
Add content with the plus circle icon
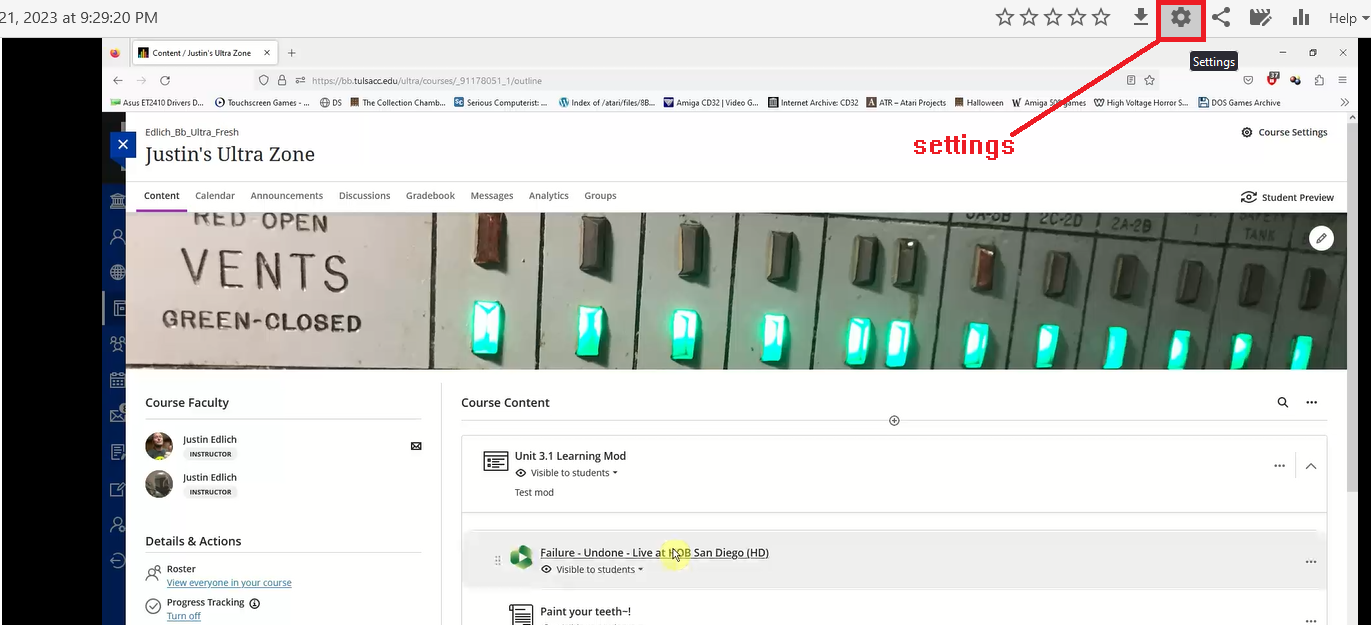(x=894, y=420)
